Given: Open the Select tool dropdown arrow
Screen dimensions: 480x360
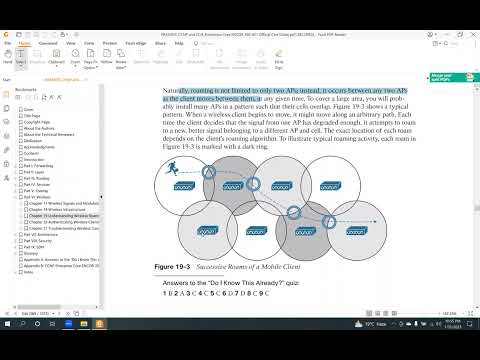Looking at the screenshot, I should pos(21,67).
